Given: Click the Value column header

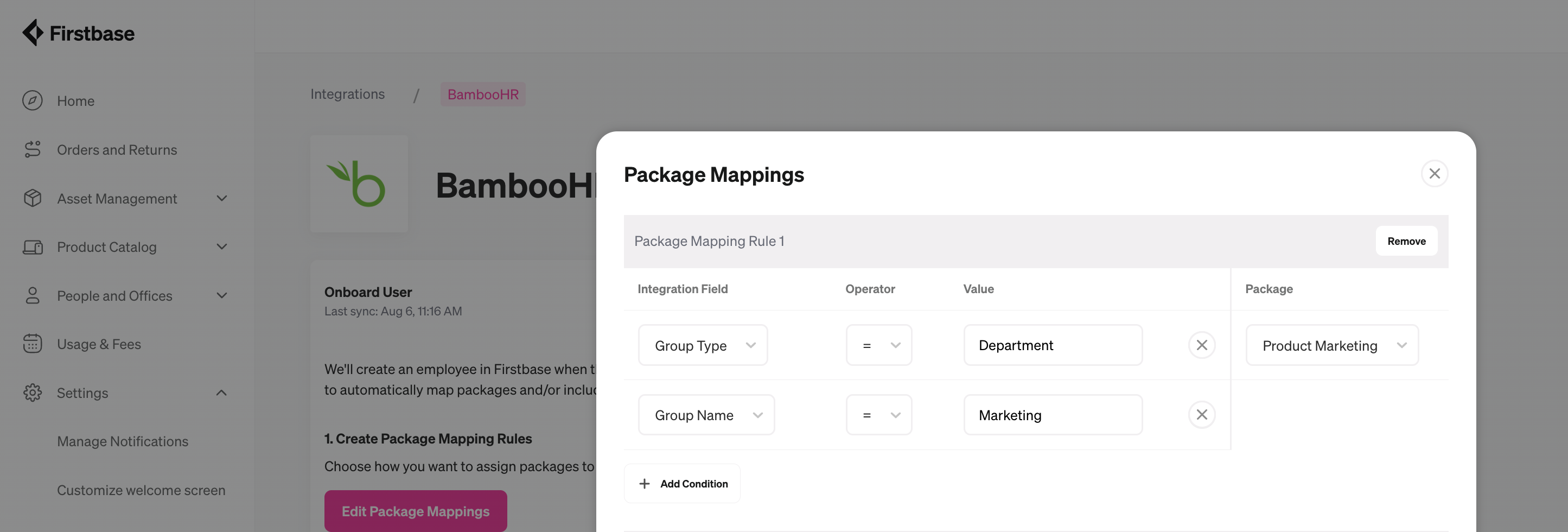Looking at the screenshot, I should [978, 289].
